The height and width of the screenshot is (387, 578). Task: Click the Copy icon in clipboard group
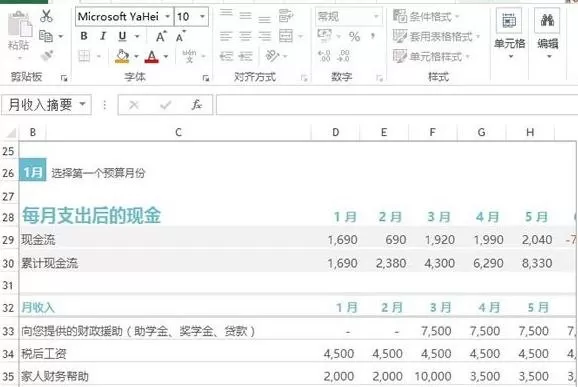46,36
